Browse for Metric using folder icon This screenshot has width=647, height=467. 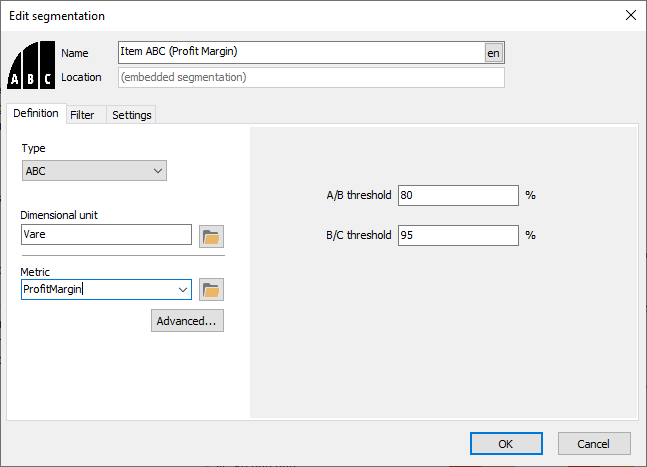click(x=211, y=290)
